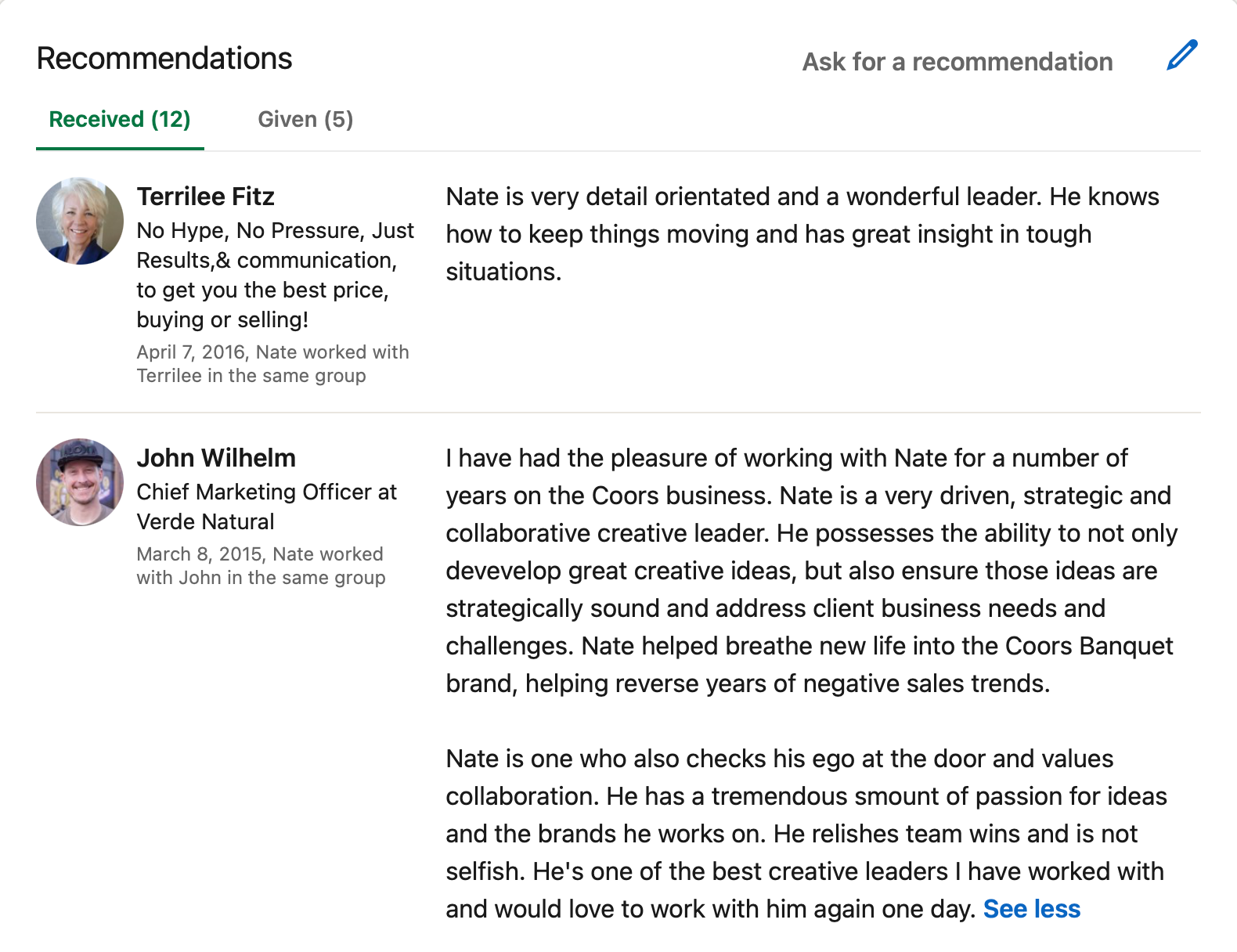The width and height of the screenshot is (1237, 952).
Task: Click Terrilee's 'Nate is very detail orientated' text
Action: point(802,234)
